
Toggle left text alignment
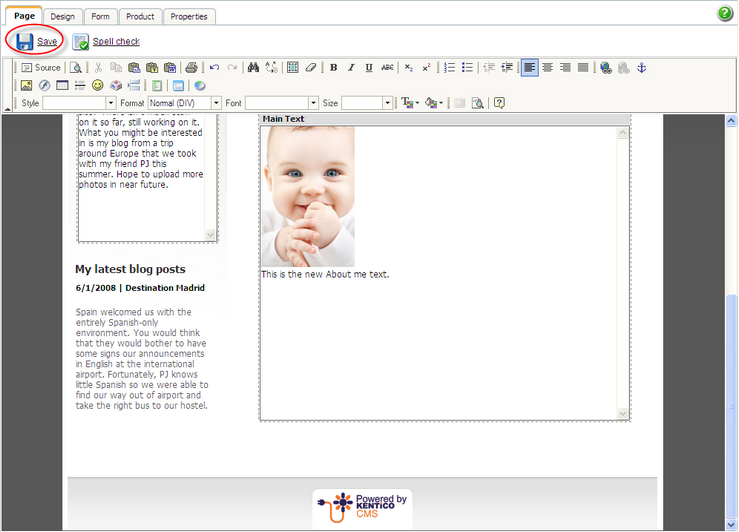(529, 68)
